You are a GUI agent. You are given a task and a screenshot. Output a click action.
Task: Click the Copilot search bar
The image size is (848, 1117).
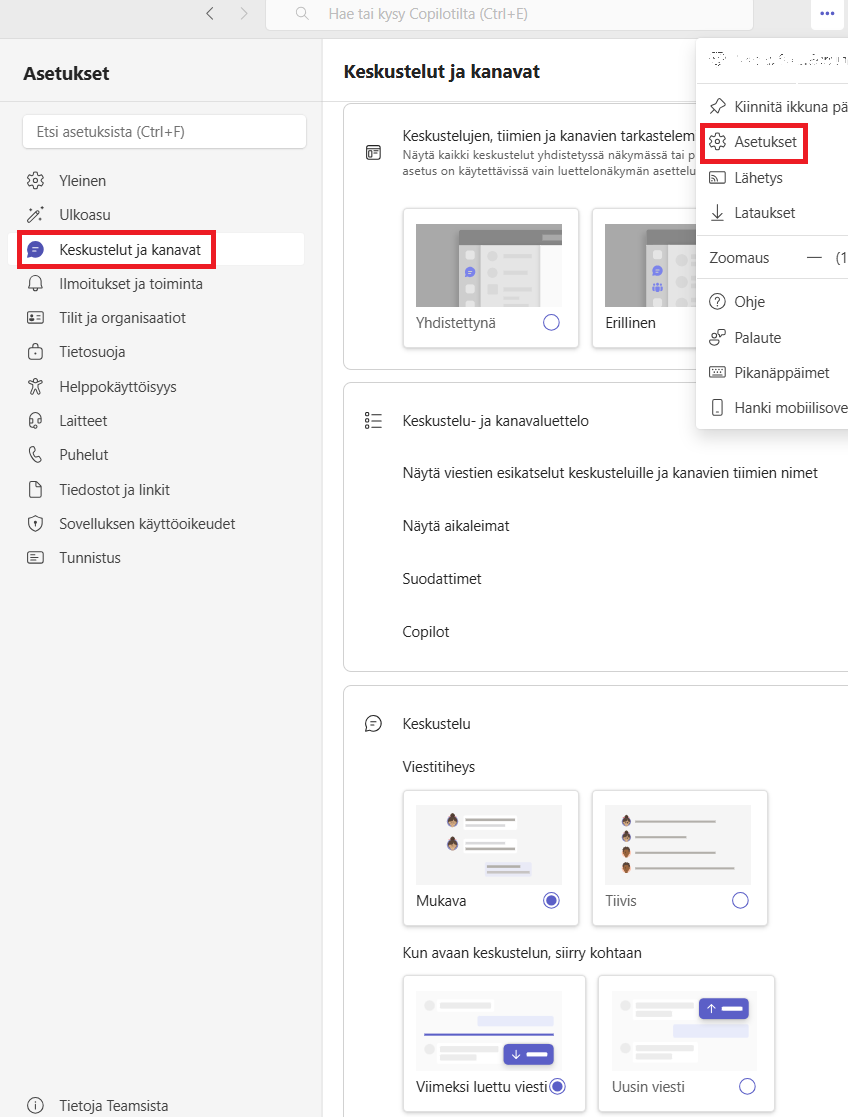(509, 14)
